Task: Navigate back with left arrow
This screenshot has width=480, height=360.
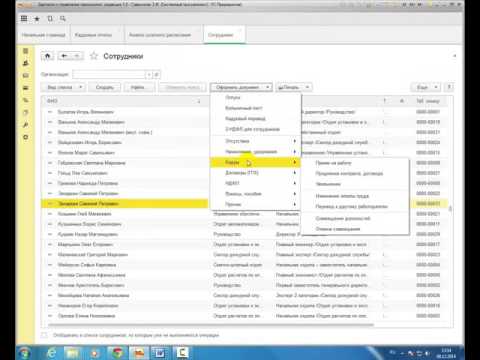Action: [x=64, y=56]
